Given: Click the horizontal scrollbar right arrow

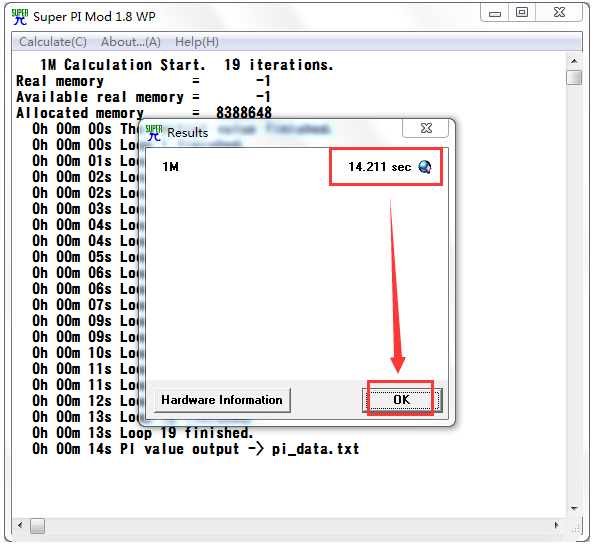Looking at the screenshot, I should point(557,526).
